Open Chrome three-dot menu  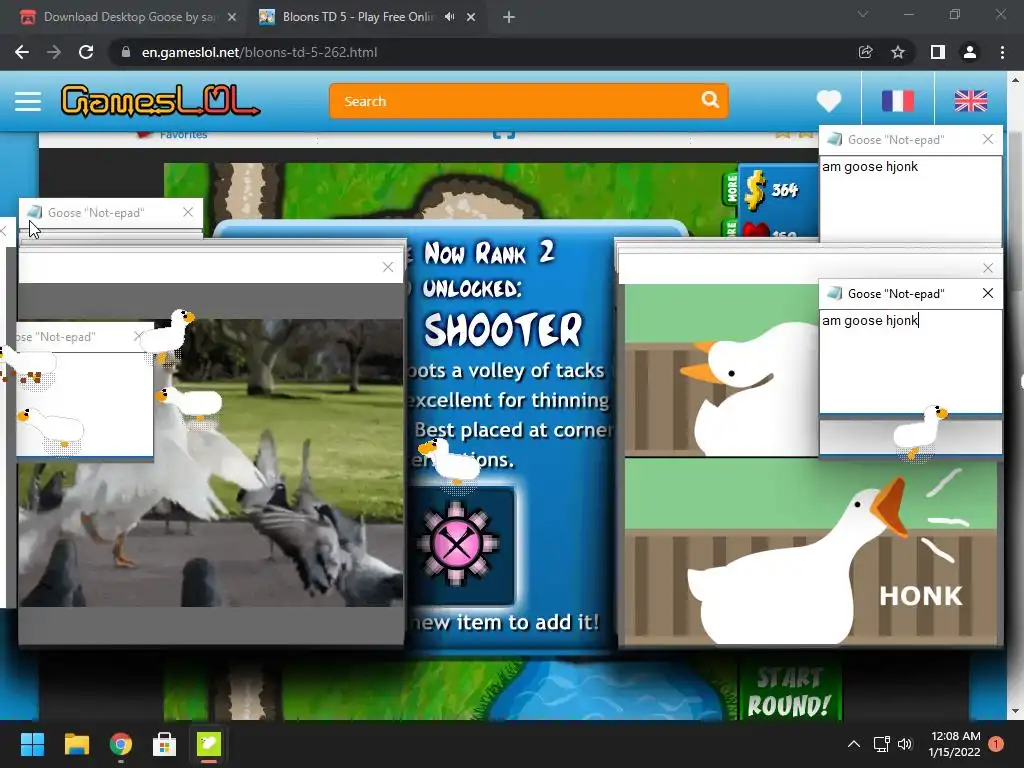coord(1002,52)
